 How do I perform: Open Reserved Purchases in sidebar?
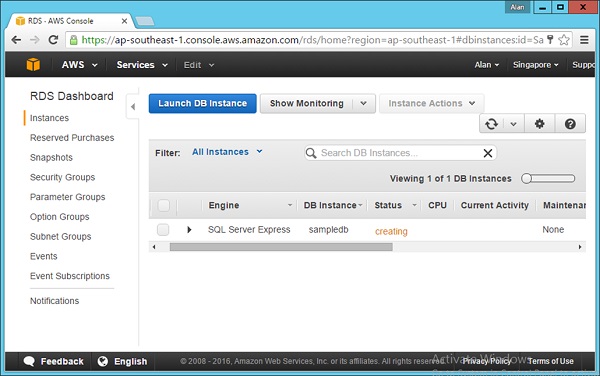pyautogui.click(x=72, y=138)
